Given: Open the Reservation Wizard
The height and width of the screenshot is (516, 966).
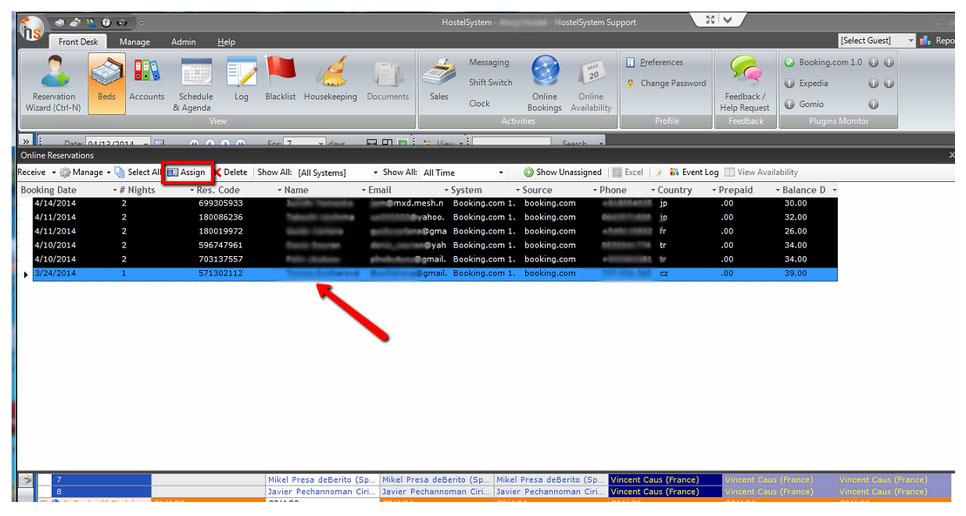Looking at the screenshot, I should (53, 83).
